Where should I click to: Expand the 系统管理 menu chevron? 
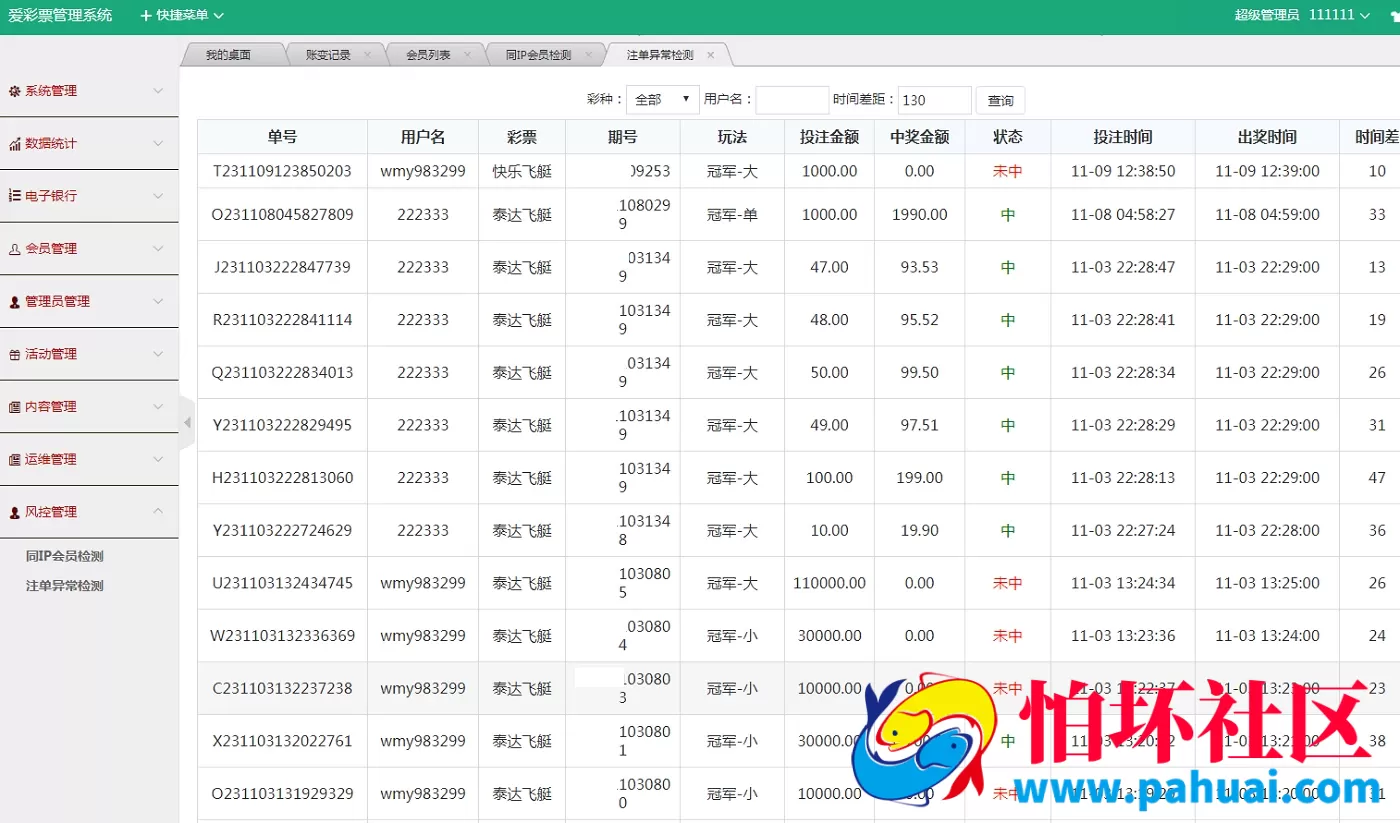pyautogui.click(x=158, y=91)
